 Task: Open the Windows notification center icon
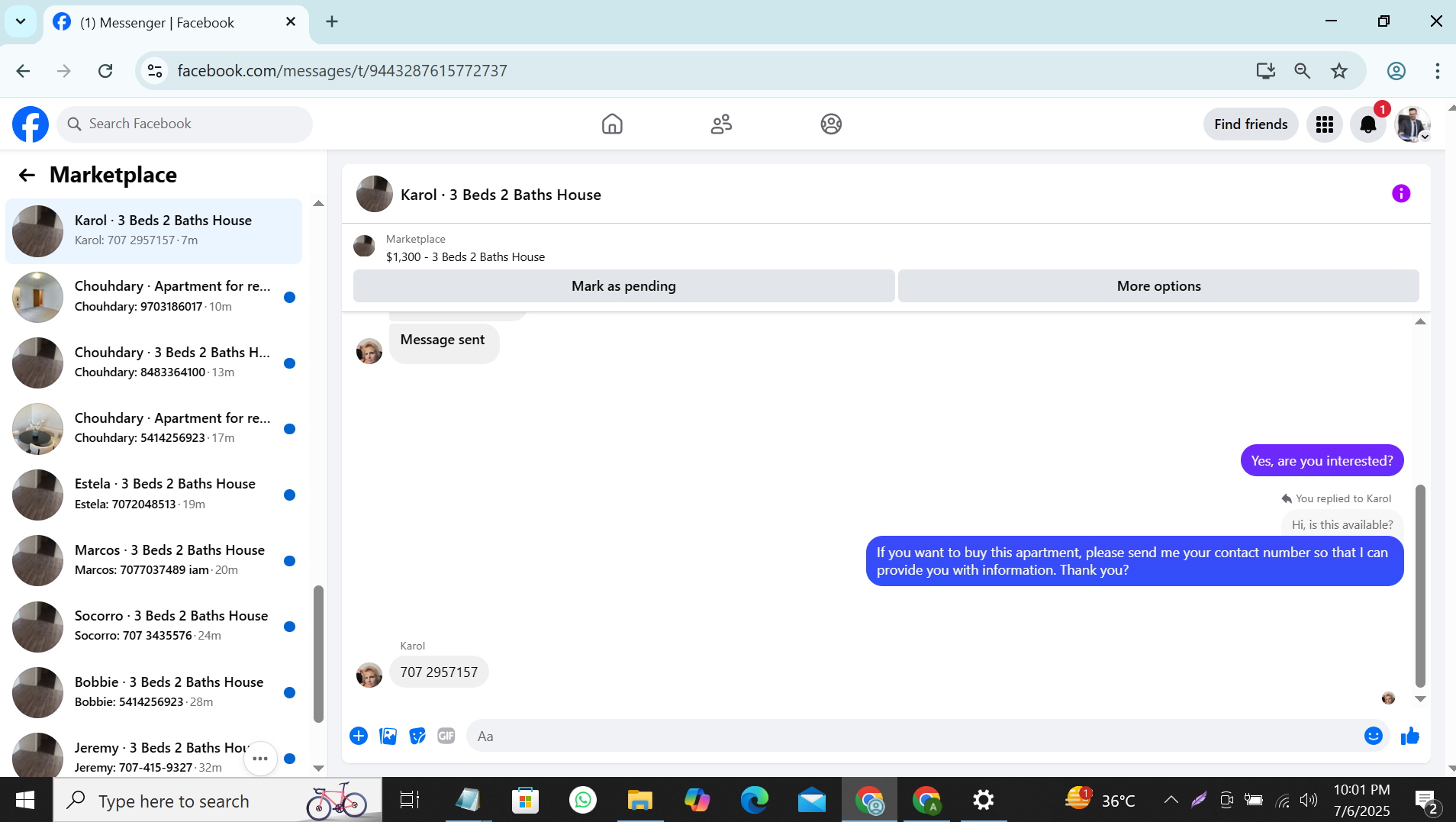pyautogui.click(x=1425, y=801)
